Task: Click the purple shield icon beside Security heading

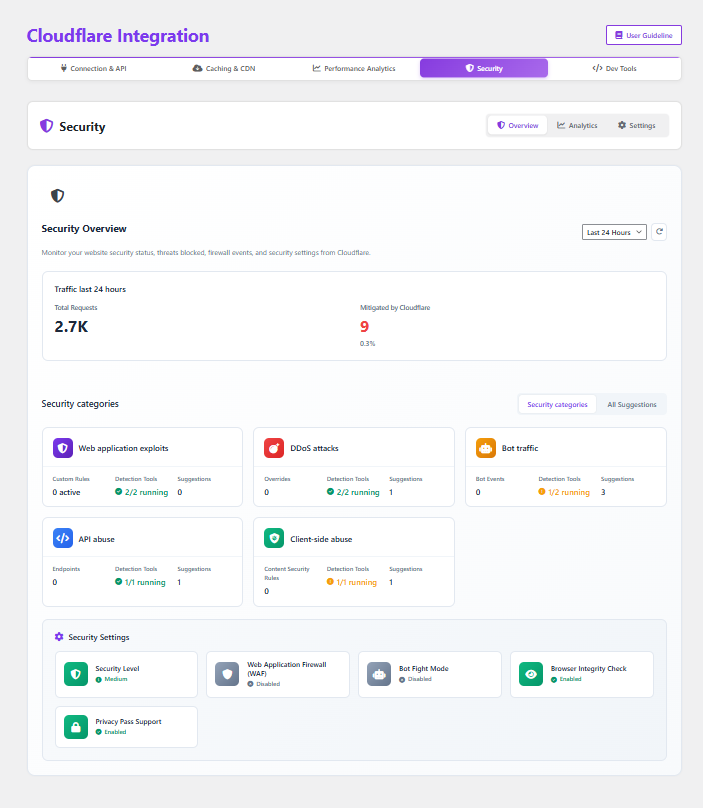Action: pos(46,126)
